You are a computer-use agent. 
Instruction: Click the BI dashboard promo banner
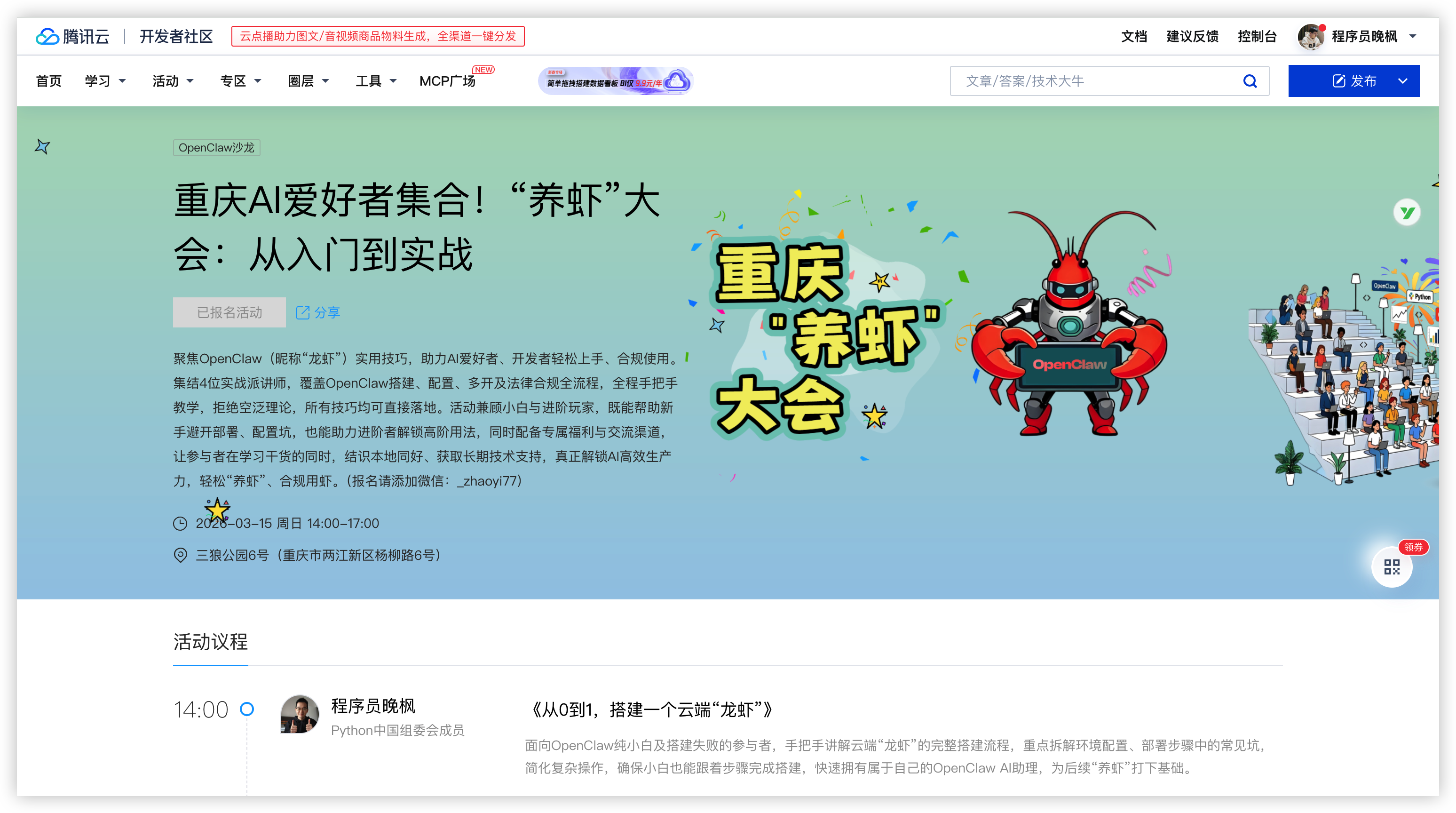click(616, 81)
